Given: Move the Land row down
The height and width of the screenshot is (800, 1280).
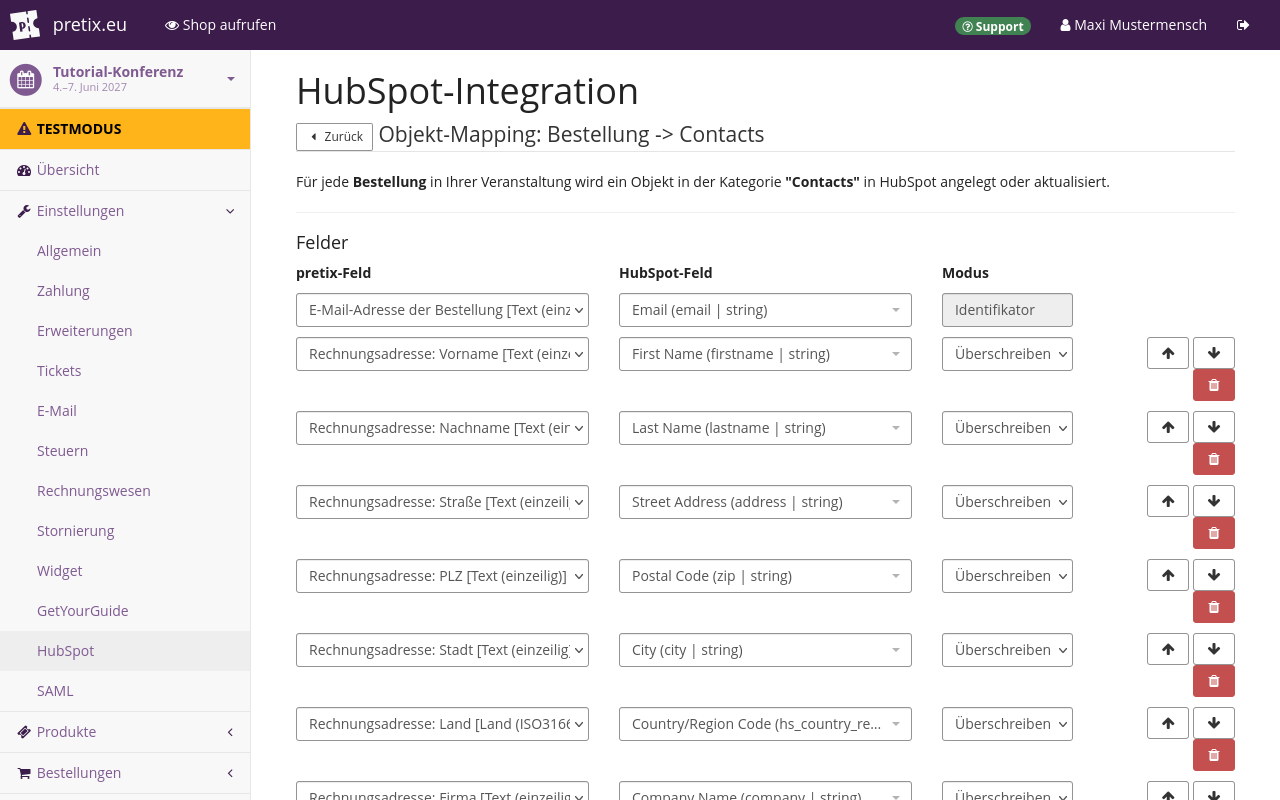Looking at the screenshot, I should 1214,723.
